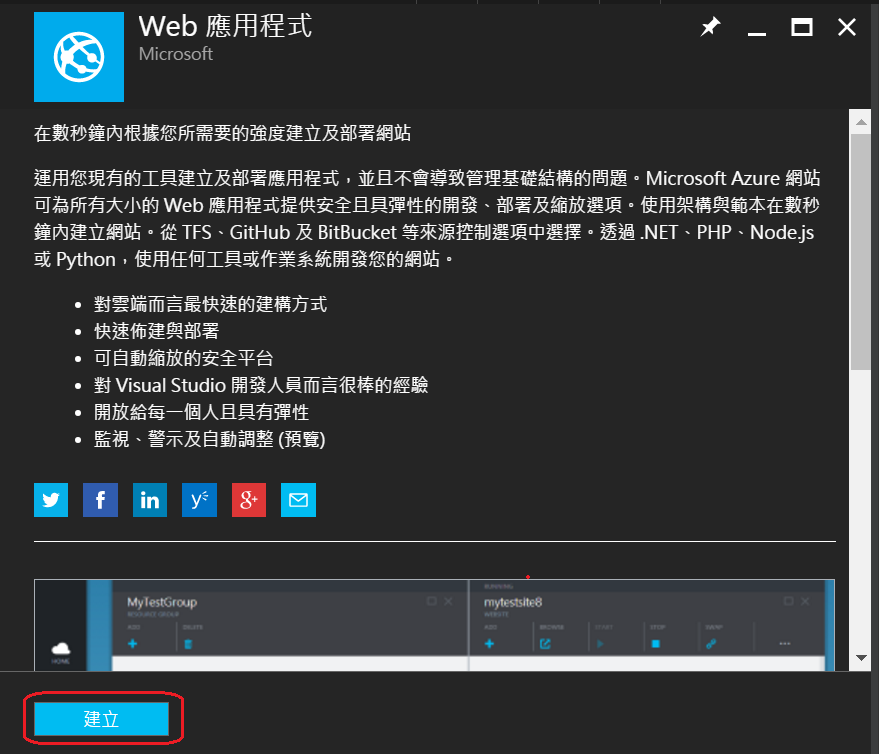Viewport: 879px width, 754px height.
Task: Click the Web 應用程式 title
Action: 225,26
